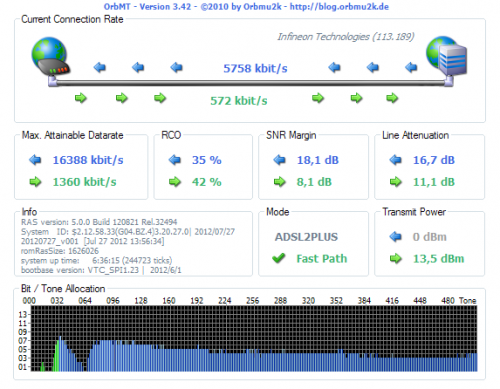Click the system up time line
The height and width of the screenshot is (389, 500).
pyautogui.click(x=97, y=260)
